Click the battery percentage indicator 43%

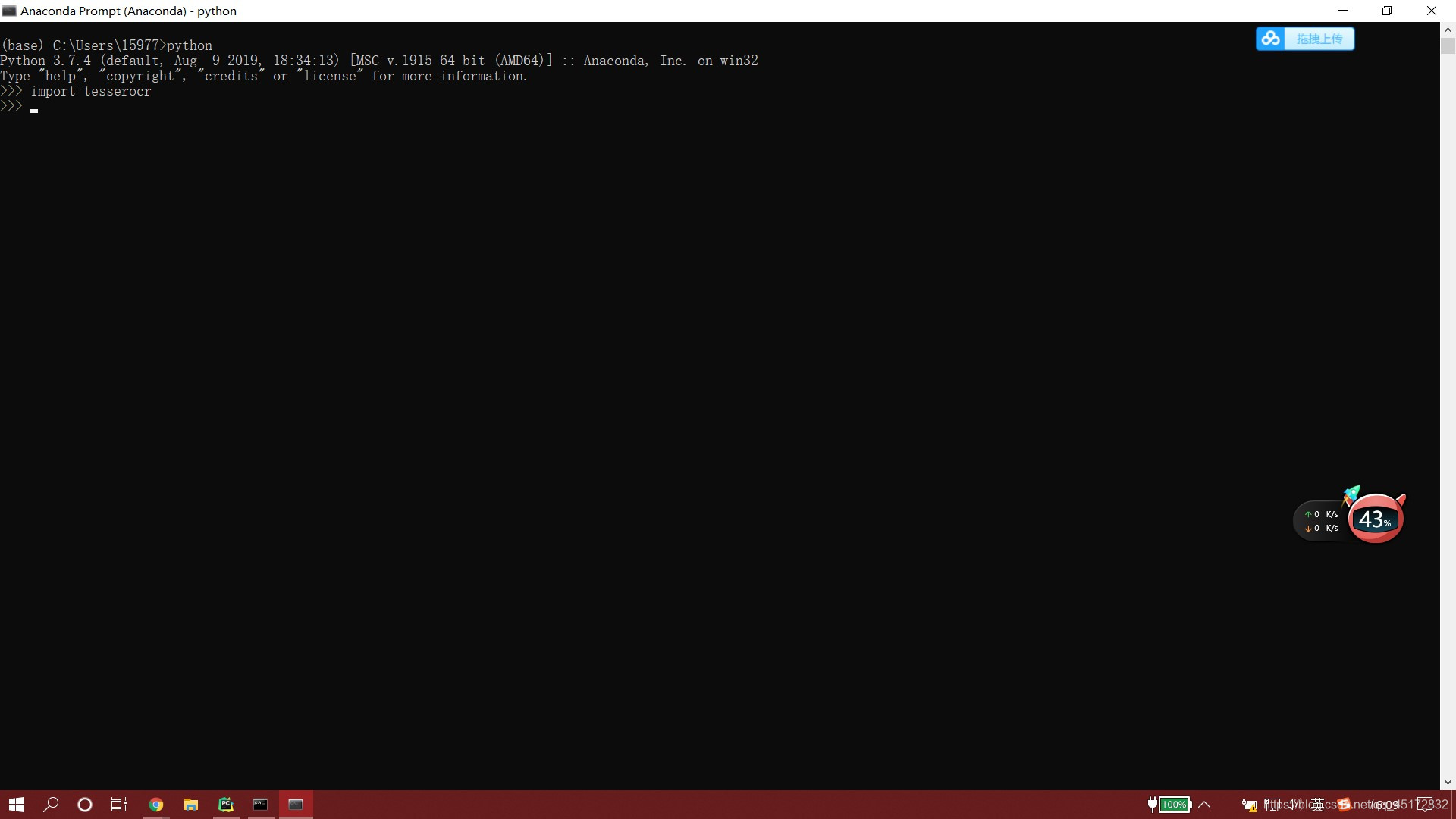click(1373, 518)
